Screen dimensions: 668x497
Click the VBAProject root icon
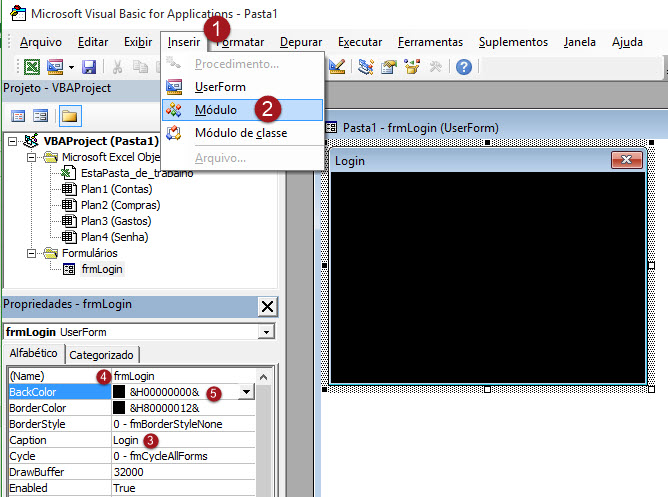31,140
